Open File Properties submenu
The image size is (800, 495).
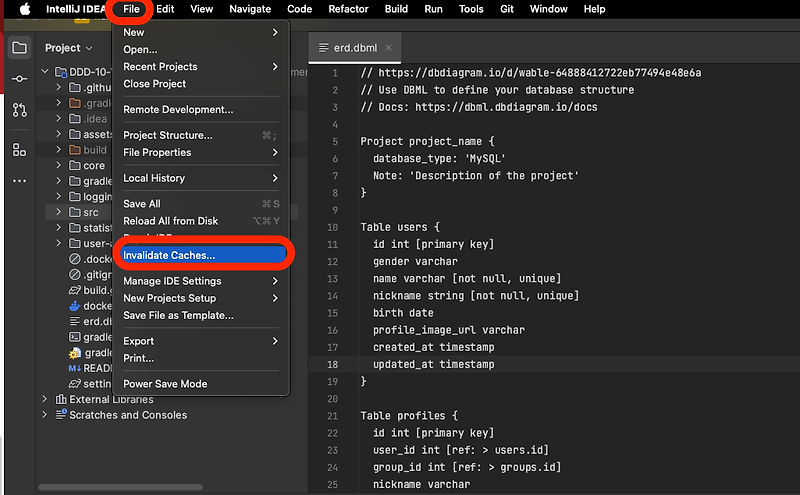click(201, 152)
